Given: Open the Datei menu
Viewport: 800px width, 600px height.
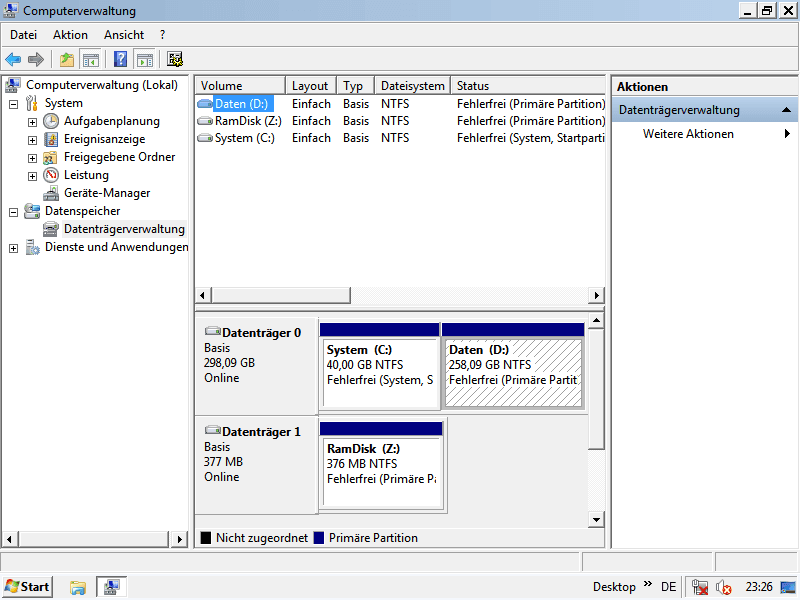Looking at the screenshot, I should [23, 35].
